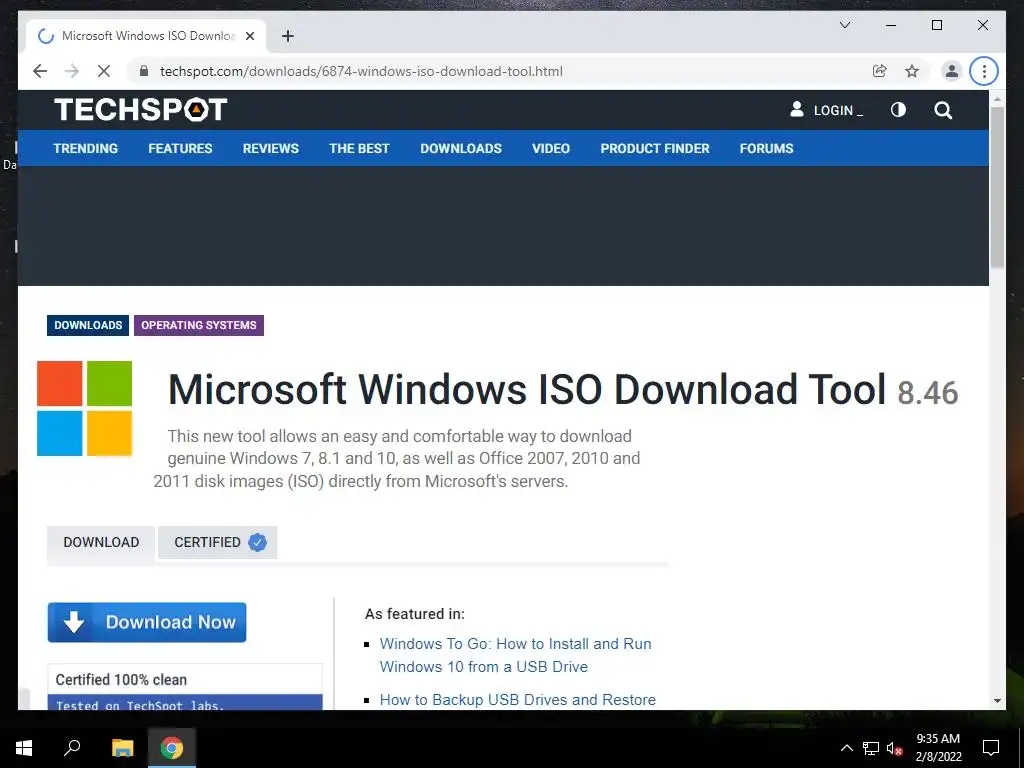Open the FORUMS menu
This screenshot has width=1024, height=768.
(x=766, y=148)
